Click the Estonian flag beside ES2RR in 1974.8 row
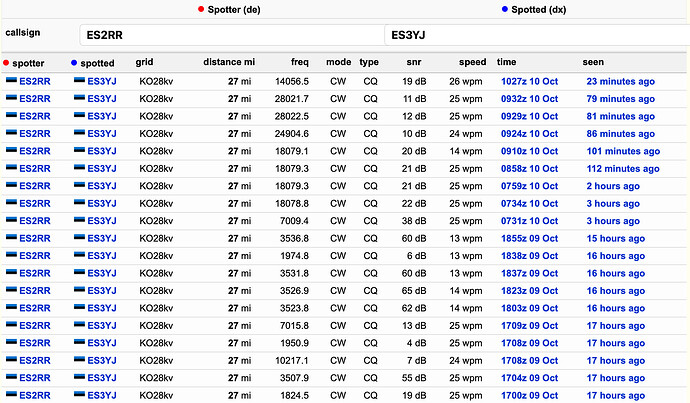This screenshot has height=403, width=690. 11,254
